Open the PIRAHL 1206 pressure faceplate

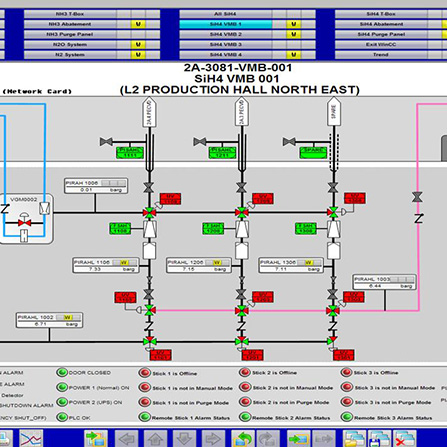[199, 265]
